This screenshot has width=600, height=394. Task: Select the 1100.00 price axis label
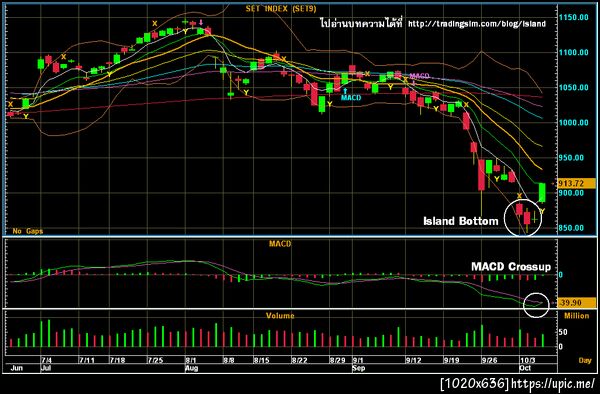tap(574, 52)
